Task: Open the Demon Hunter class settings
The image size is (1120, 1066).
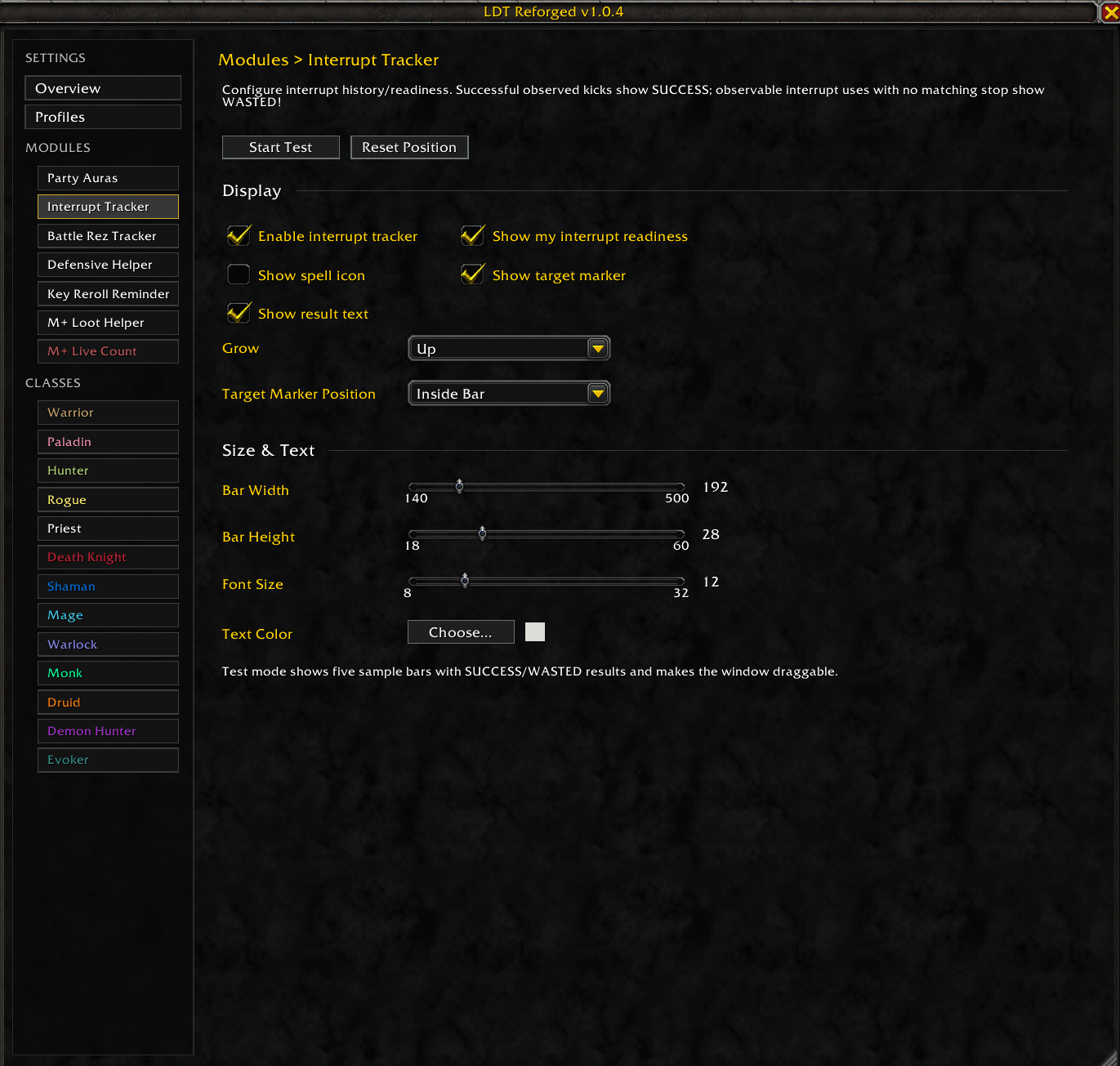Action: tap(108, 731)
